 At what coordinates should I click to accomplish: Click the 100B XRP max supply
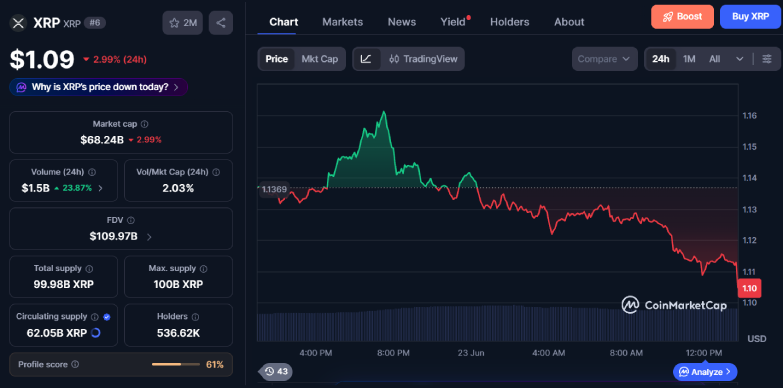click(x=178, y=285)
